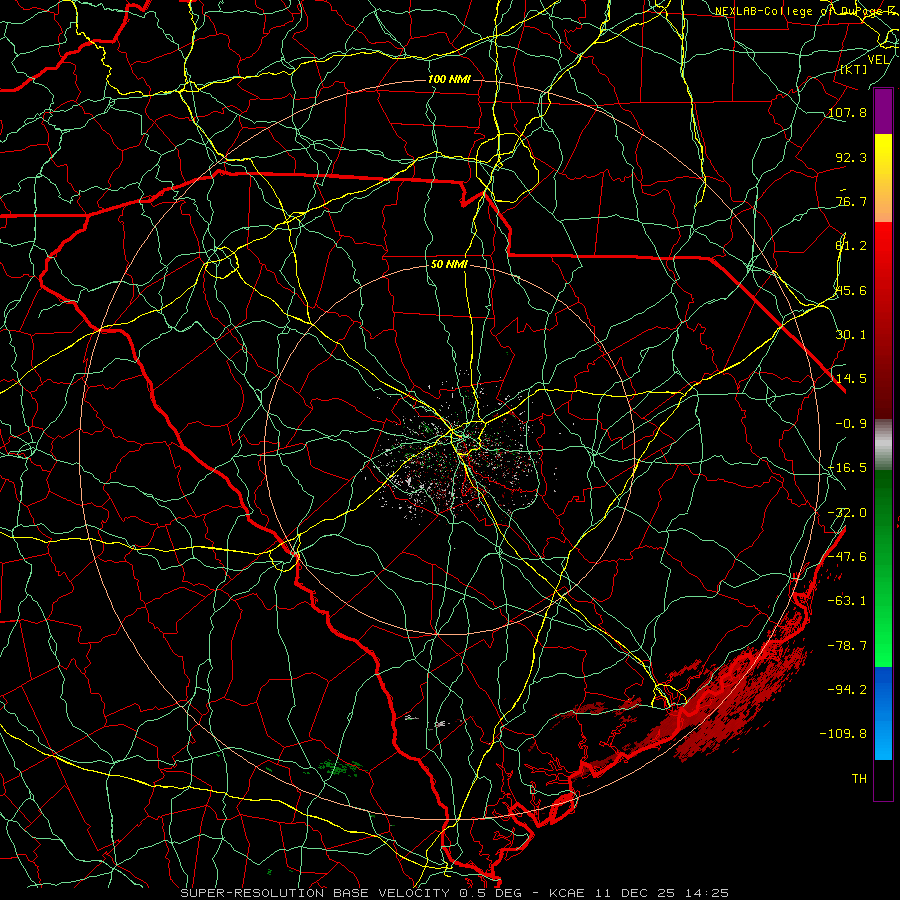Click the '100 NMI' range ring label
The image size is (900, 900).
449,79
